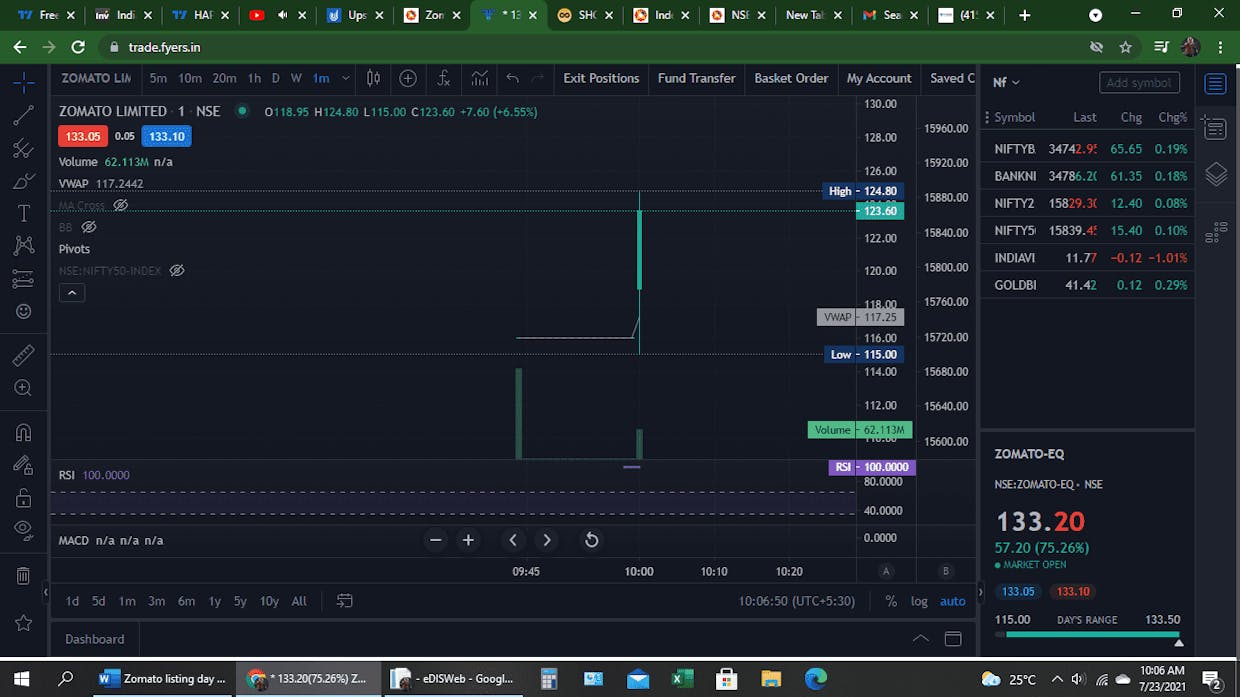Image resolution: width=1240 pixels, height=697 pixels.
Task: Click the compare or add symbol icon
Action: (408, 78)
